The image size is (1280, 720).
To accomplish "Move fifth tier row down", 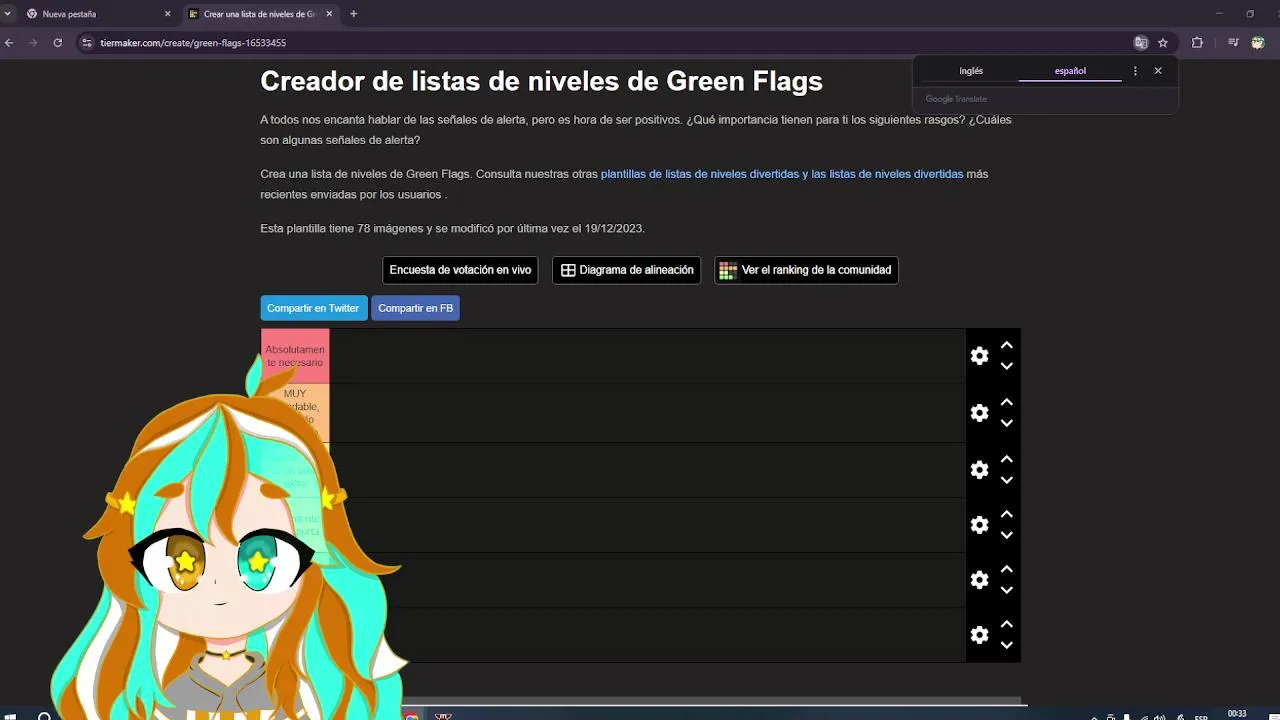I will (x=1007, y=590).
